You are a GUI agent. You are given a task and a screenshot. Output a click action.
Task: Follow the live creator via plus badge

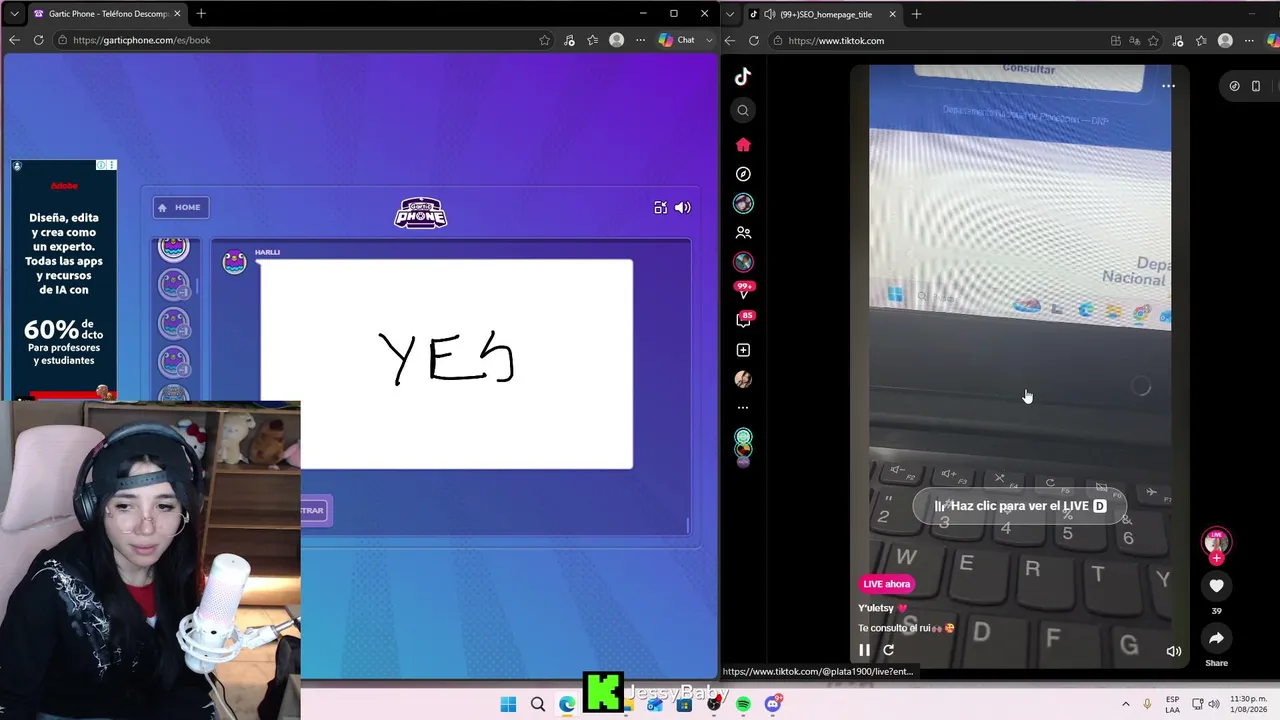[1216, 559]
